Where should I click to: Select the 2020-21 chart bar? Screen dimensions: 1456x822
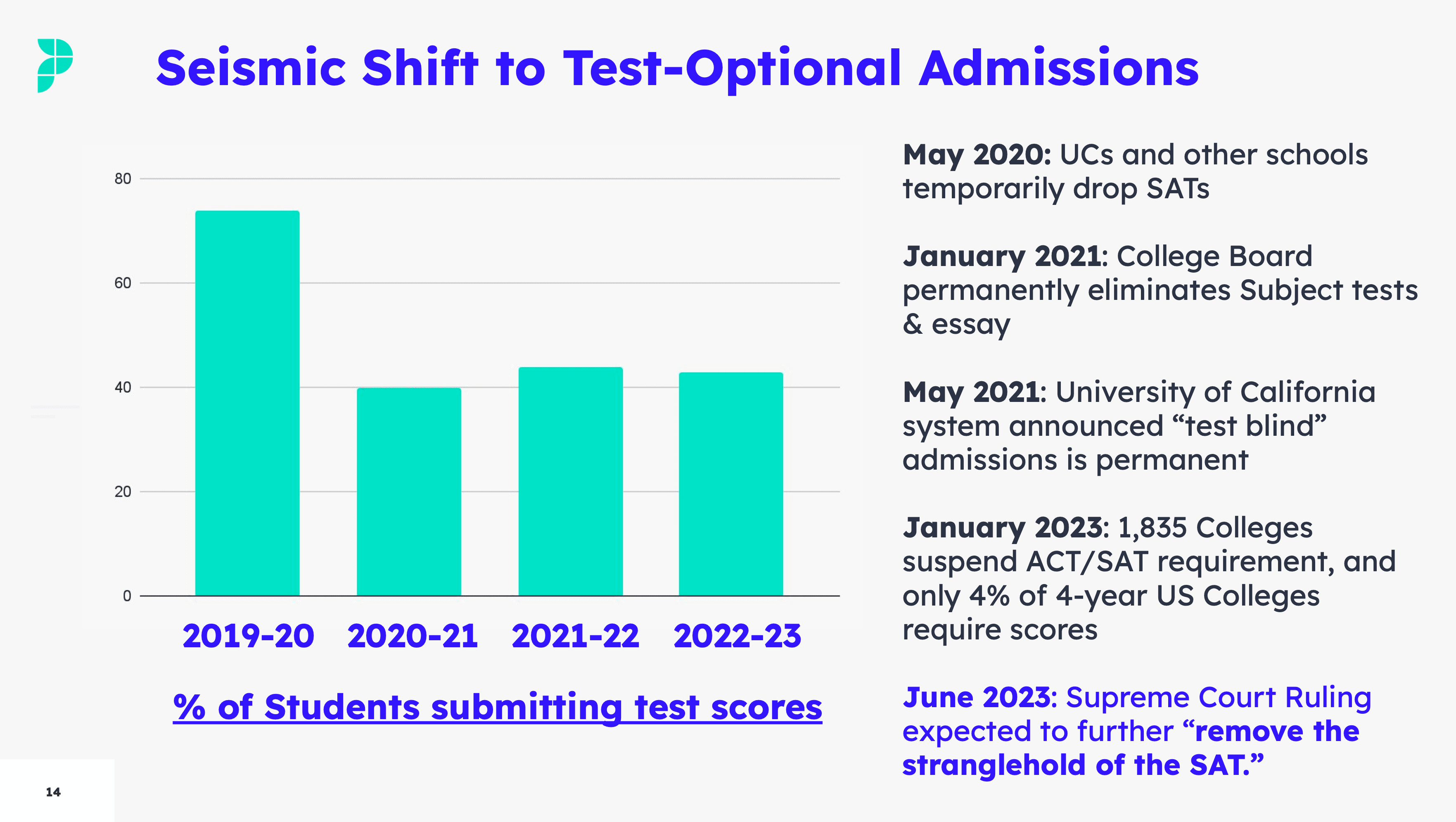[409, 491]
